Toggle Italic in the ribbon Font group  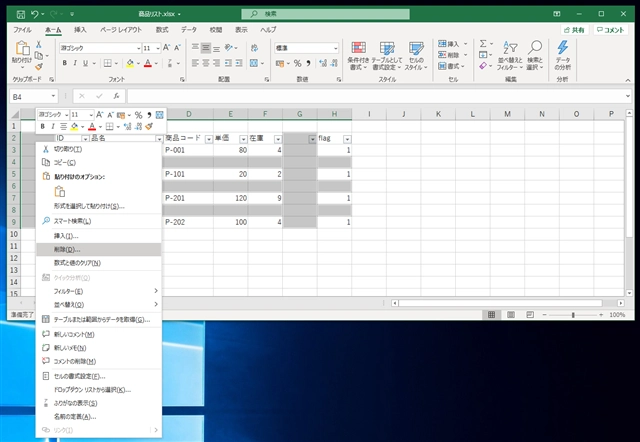click(75, 63)
